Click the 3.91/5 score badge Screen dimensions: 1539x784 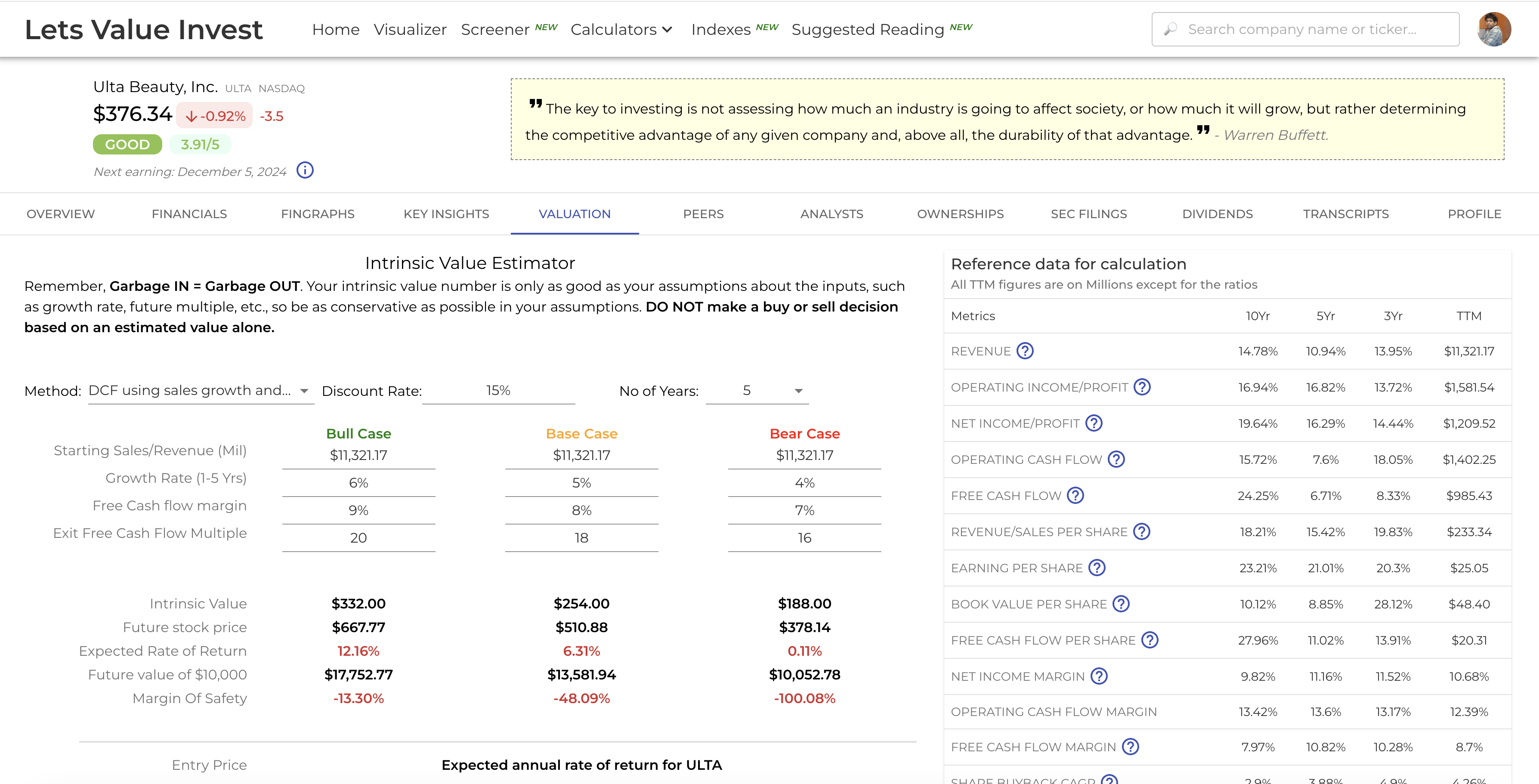point(200,144)
